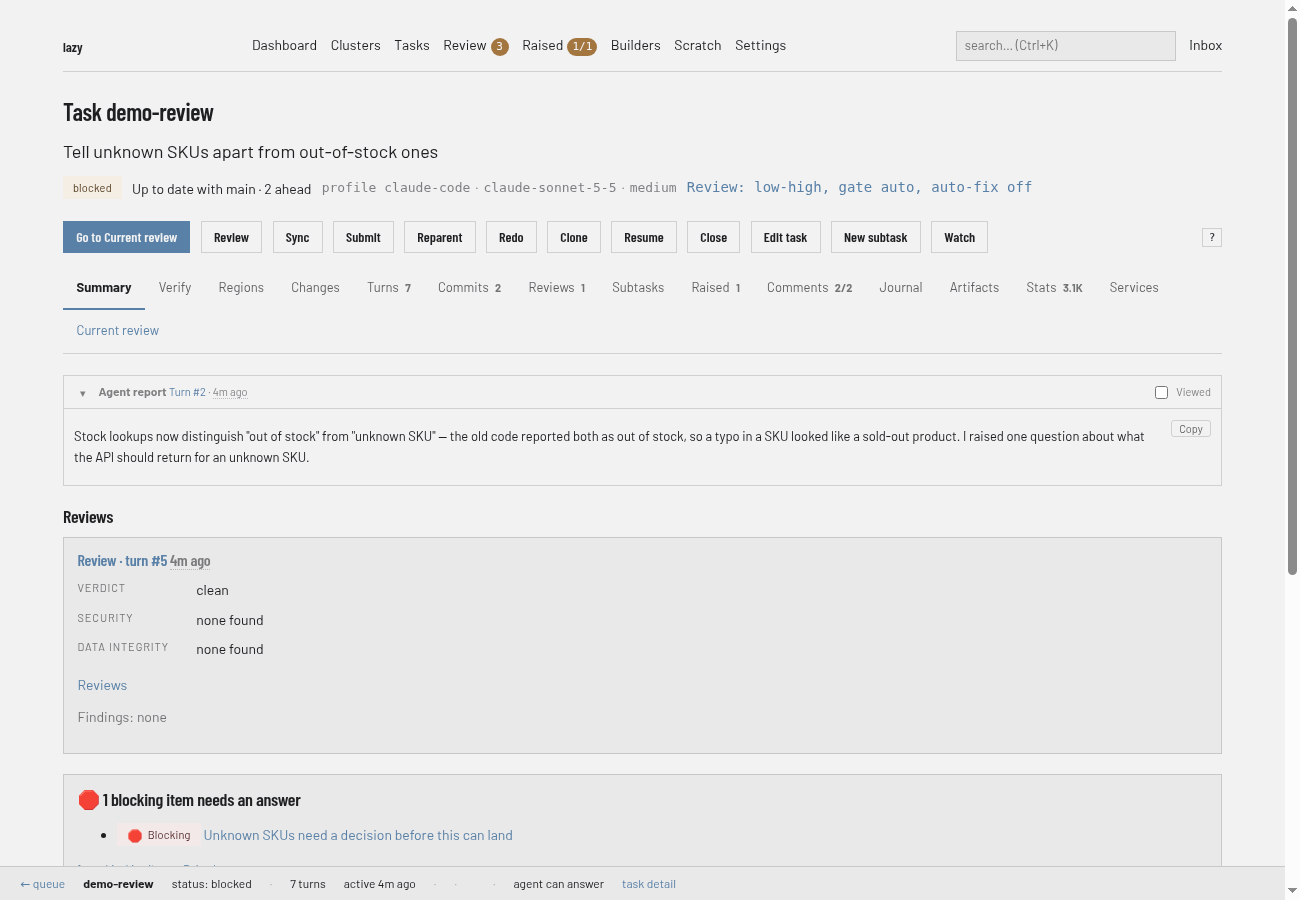Click the Submit button
1300x900 pixels.
(363, 237)
